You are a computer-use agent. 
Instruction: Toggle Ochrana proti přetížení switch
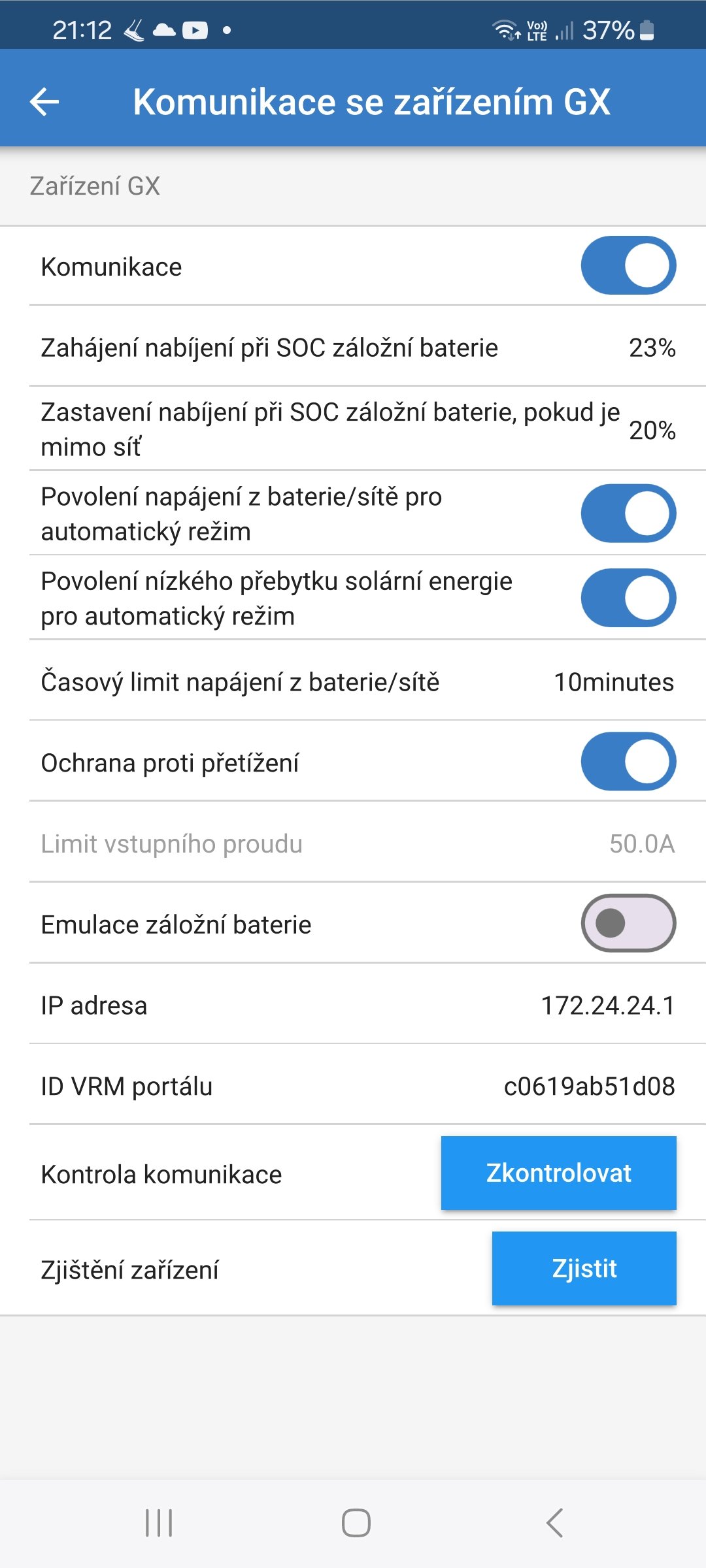click(628, 762)
